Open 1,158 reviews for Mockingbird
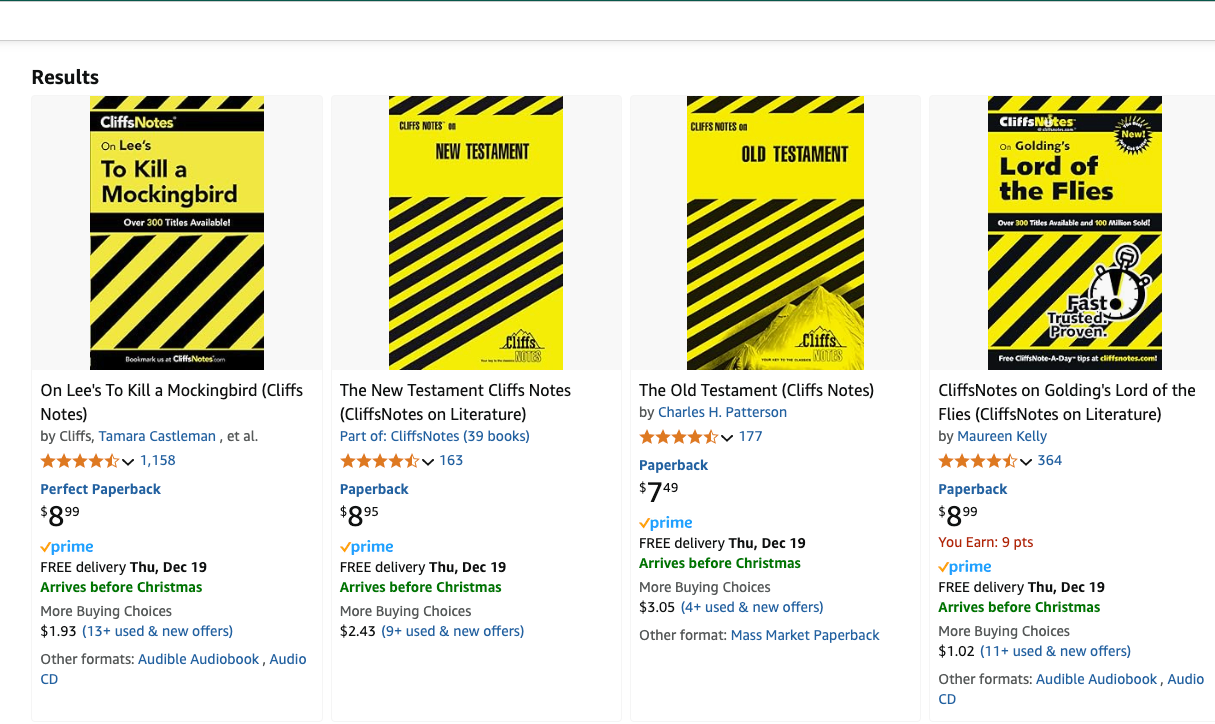Viewport: 1215px width, 724px height. [158, 461]
